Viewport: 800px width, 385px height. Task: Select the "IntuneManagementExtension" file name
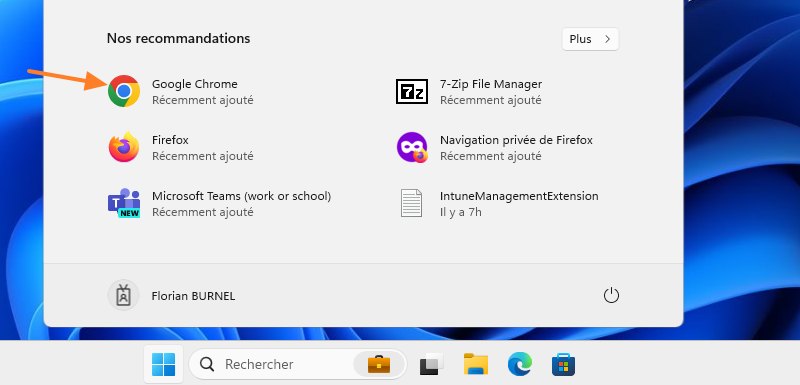519,196
